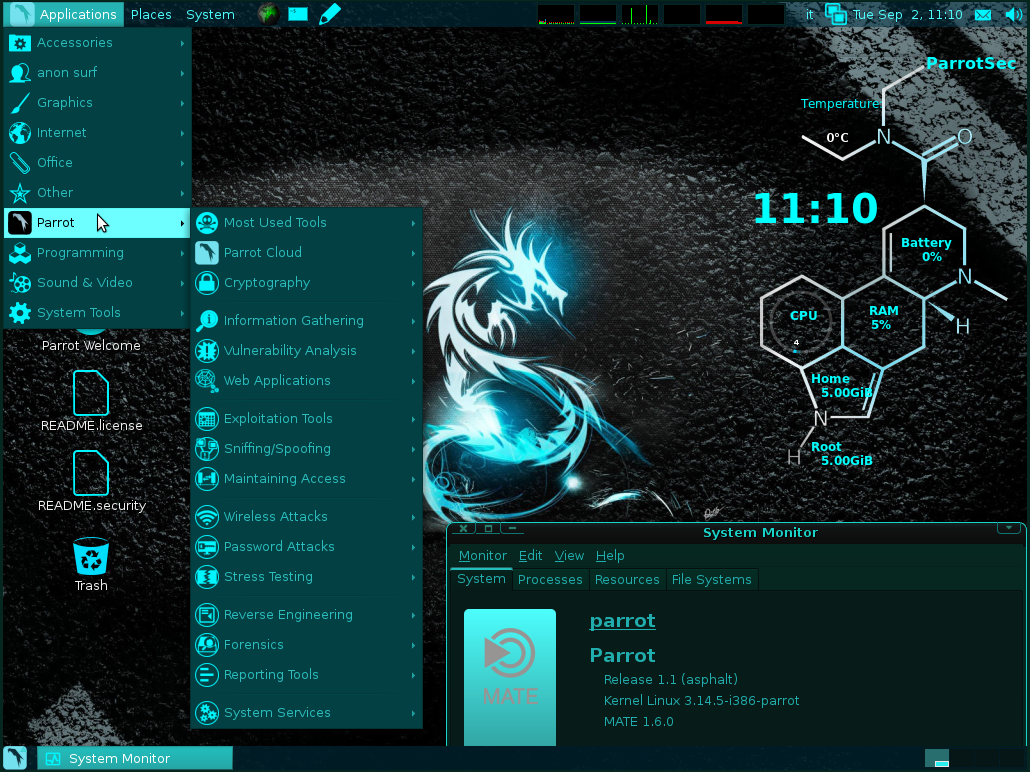Switch to the Resources tab
The height and width of the screenshot is (772, 1030).
pyautogui.click(x=627, y=579)
